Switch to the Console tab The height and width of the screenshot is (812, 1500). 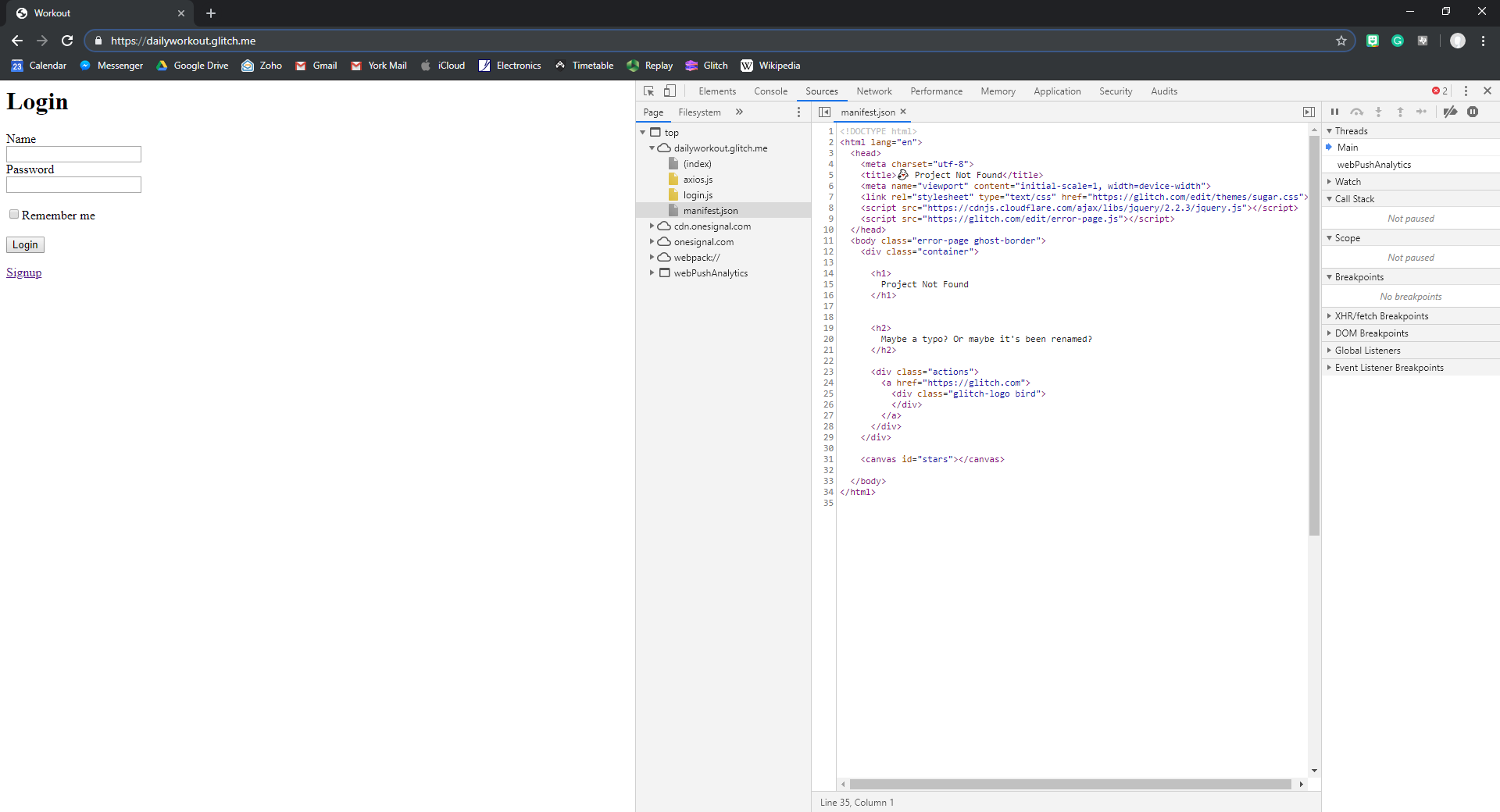pos(770,91)
